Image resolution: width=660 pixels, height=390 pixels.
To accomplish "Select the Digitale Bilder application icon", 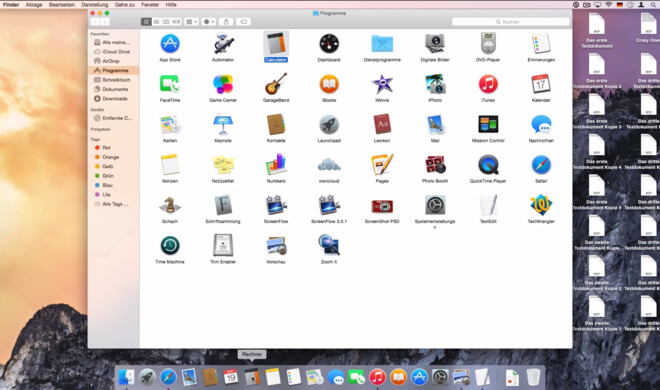I will coord(435,44).
